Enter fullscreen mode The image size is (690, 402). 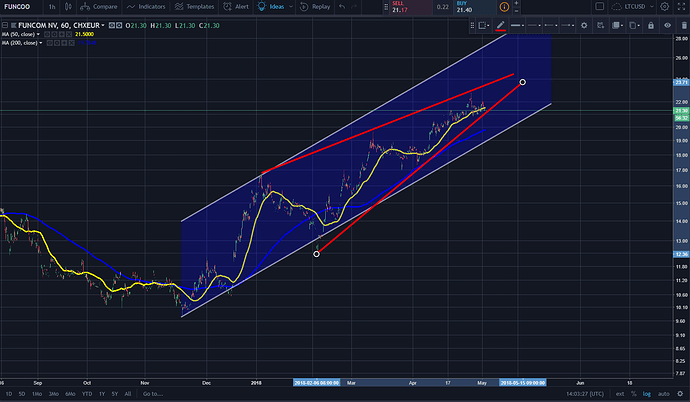681,7
